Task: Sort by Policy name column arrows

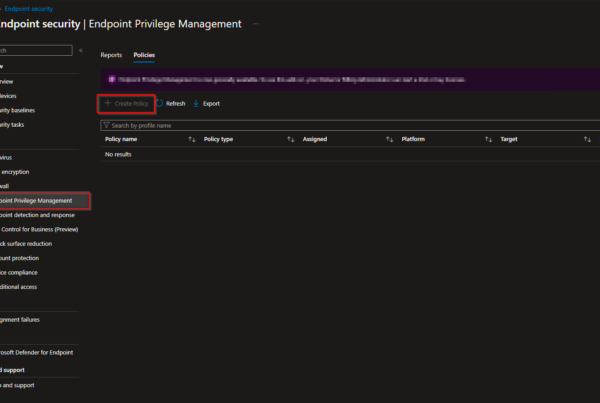Action: (x=192, y=140)
